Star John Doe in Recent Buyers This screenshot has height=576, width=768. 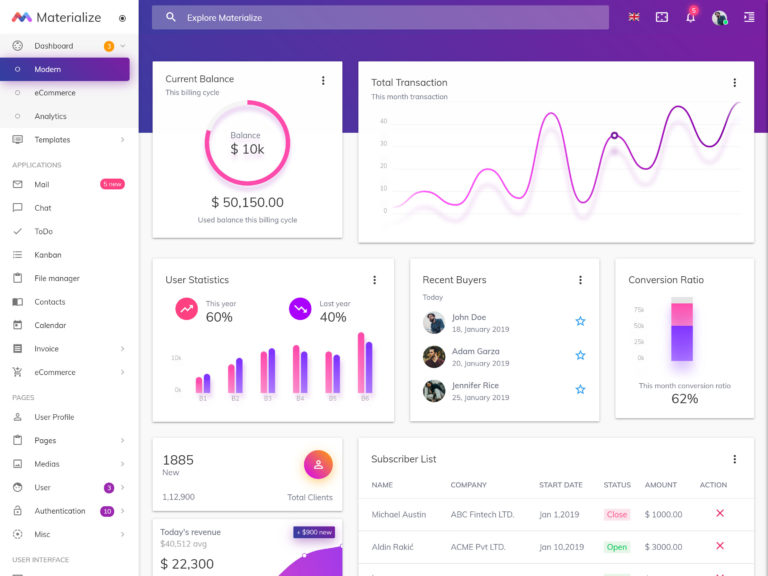pyautogui.click(x=580, y=321)
